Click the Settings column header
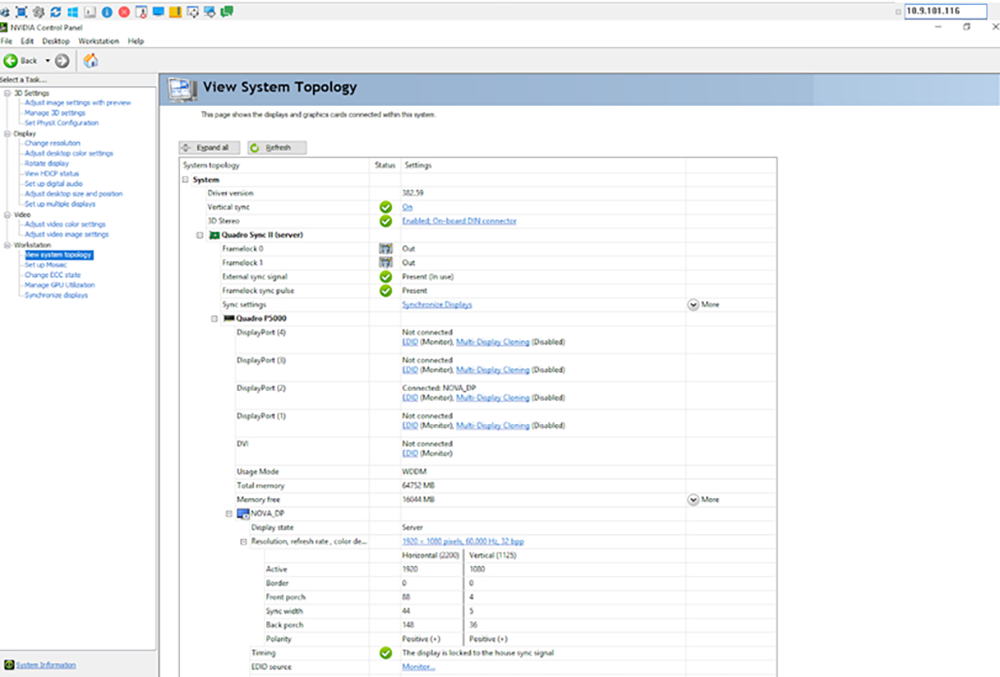The image size is (1000, 677). point(418,165)
